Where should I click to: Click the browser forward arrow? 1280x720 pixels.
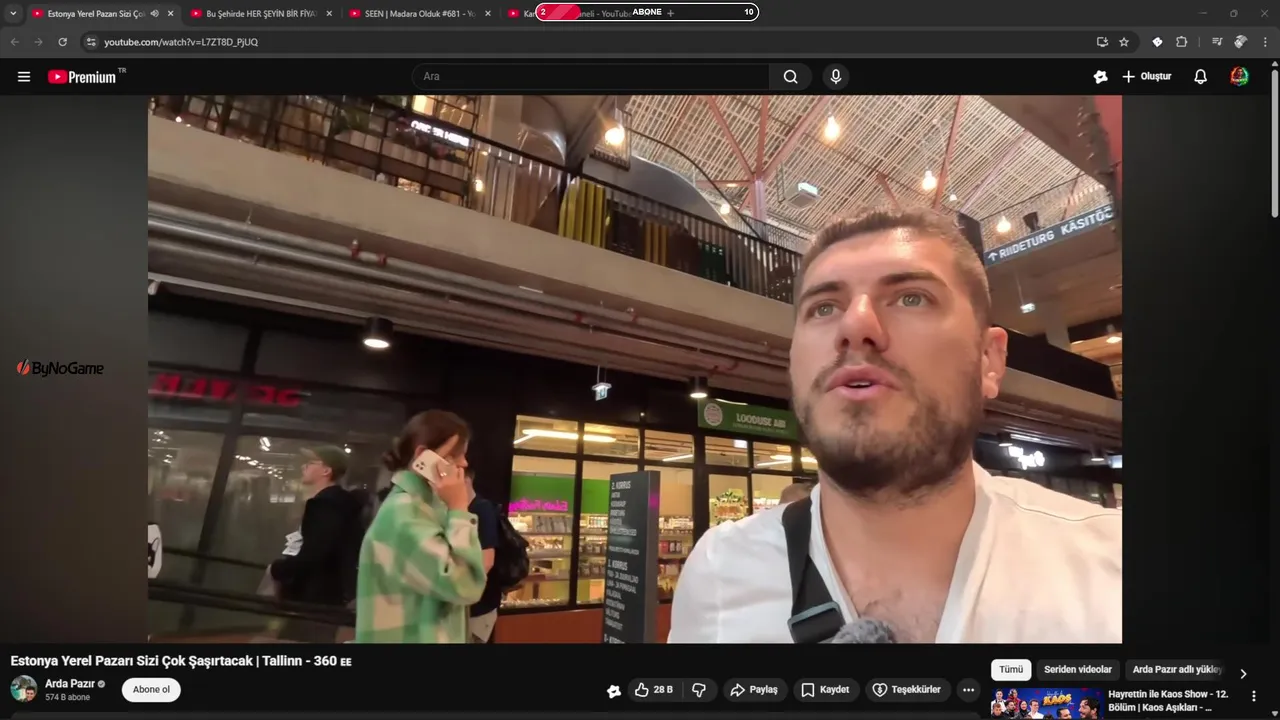[x=38, y=42]
